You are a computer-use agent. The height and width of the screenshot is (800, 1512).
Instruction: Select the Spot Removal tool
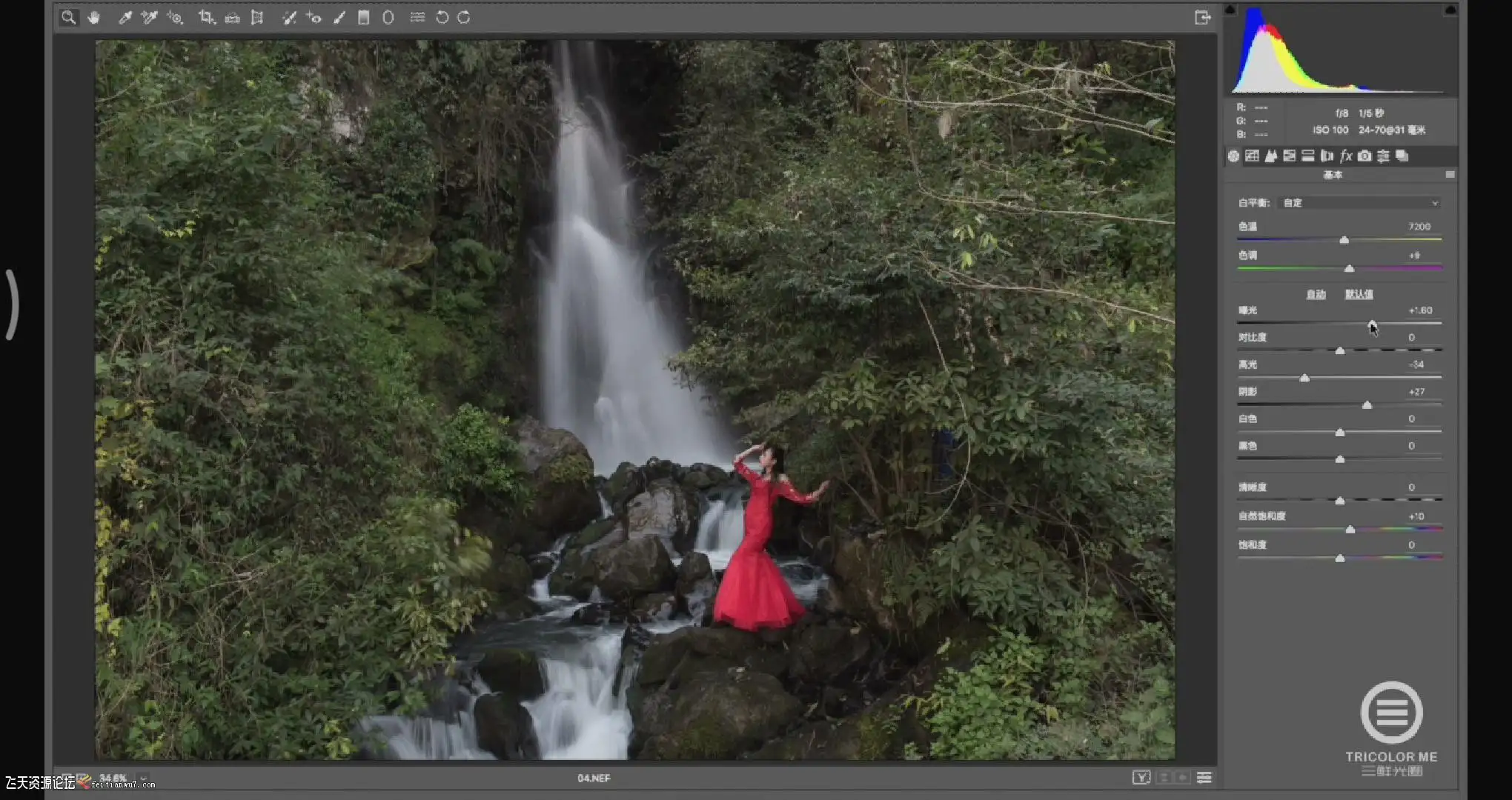click(289, 17)
